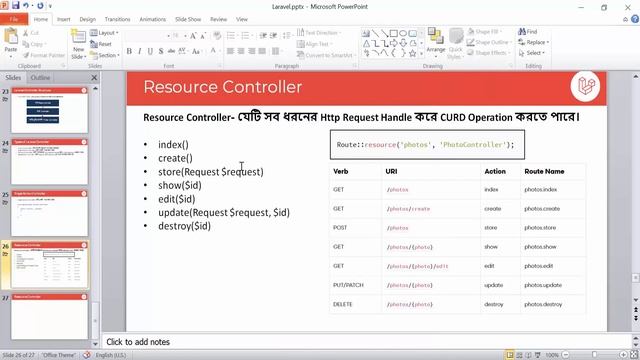
Task: Open font color picker A
Action: [x=213, y=51]
